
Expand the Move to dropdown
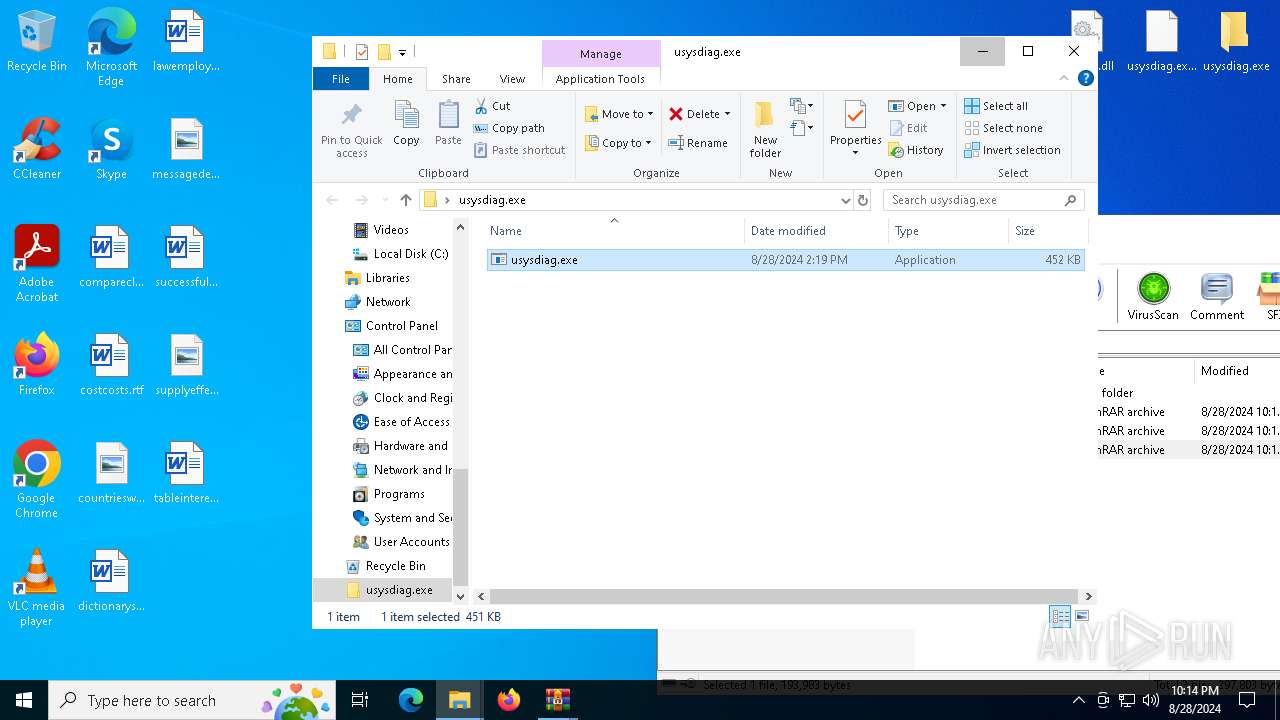(651, 114)
